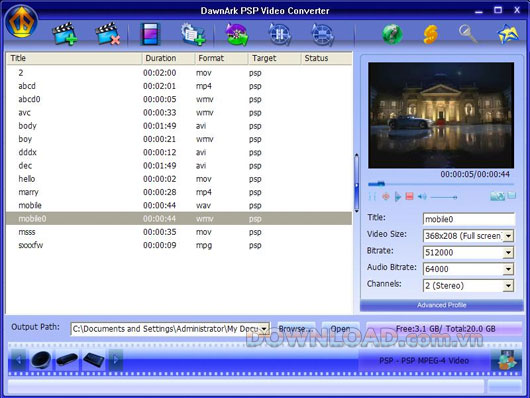The image size is (530, 398).
Task: Mute the preview via speaker icon
Action: pos(422,196)
